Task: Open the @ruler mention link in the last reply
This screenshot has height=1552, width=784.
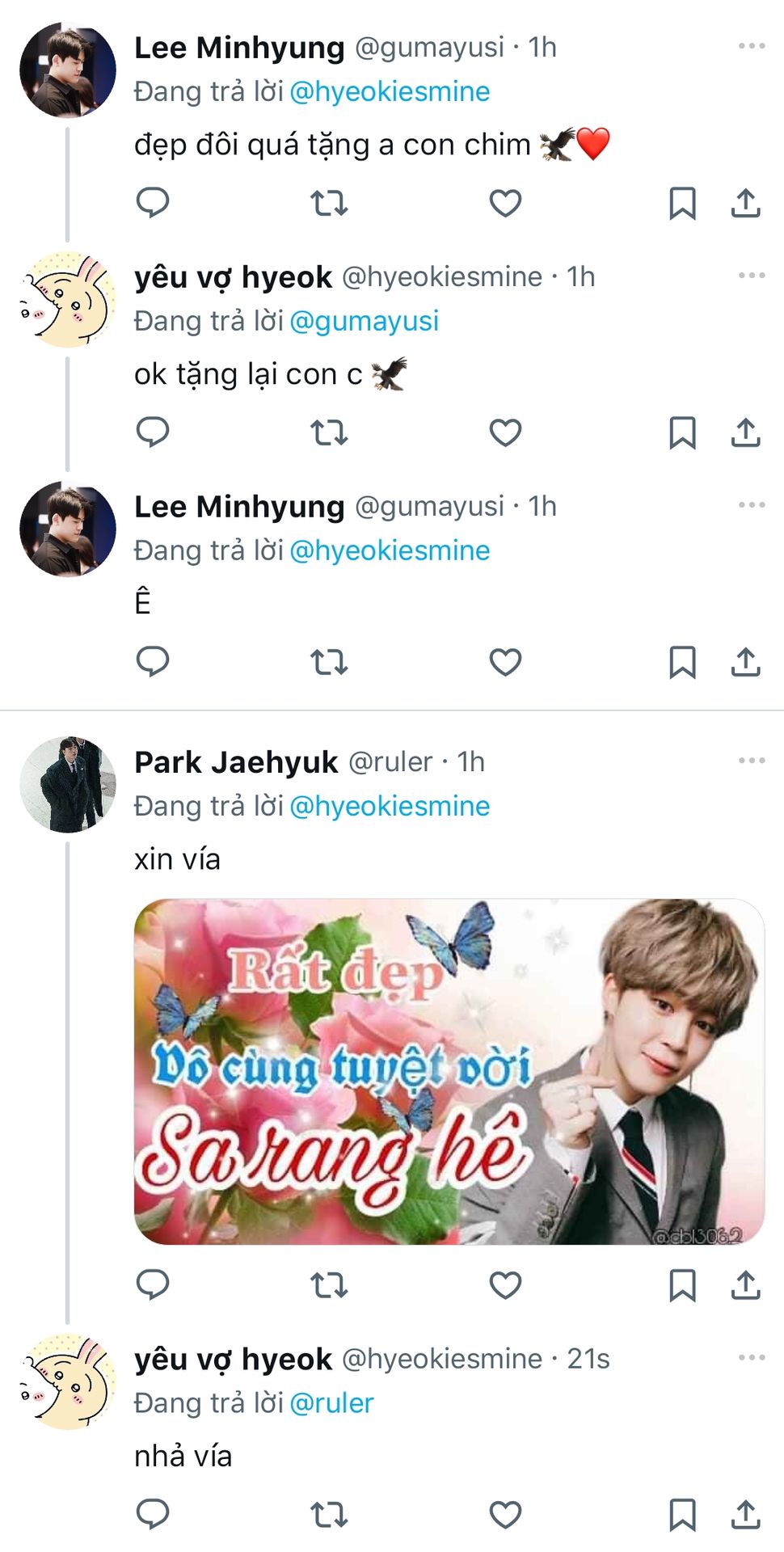Action: 331,1402
